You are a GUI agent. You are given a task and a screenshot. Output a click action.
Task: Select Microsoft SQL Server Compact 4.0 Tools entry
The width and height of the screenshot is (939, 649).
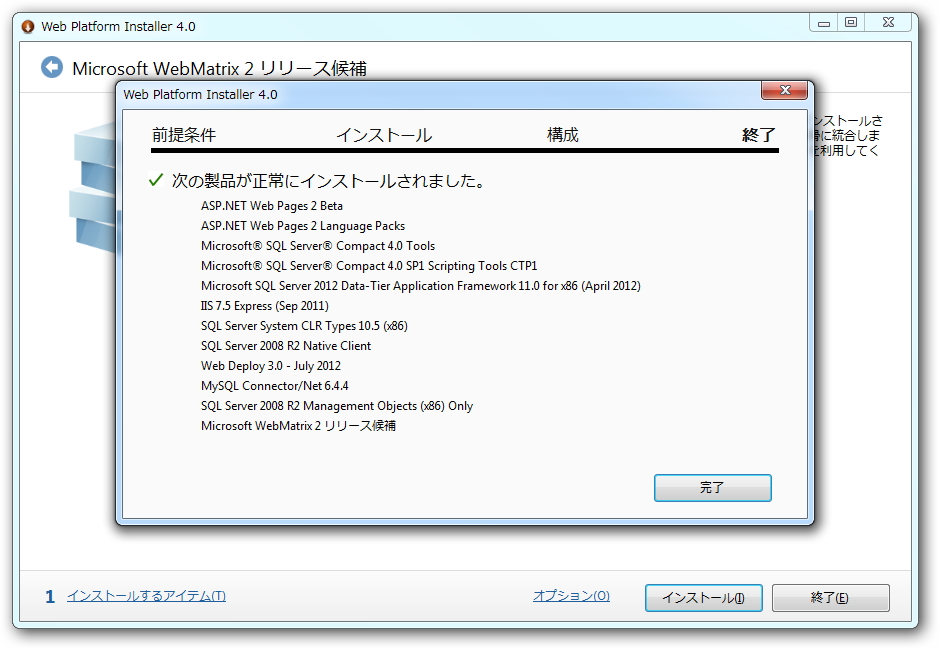pos(319,245)
